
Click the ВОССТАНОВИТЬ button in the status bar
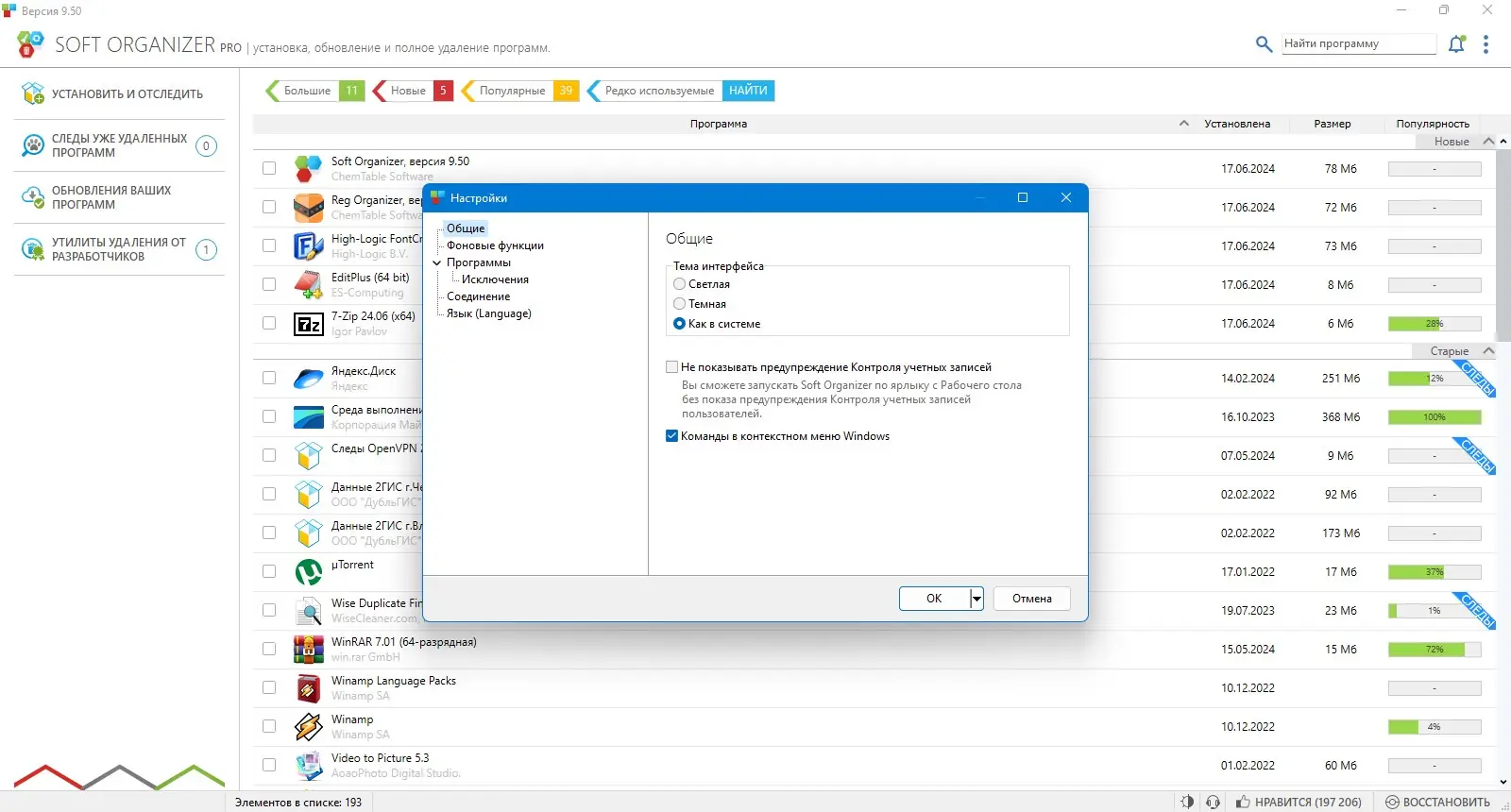click(1437, 802)
